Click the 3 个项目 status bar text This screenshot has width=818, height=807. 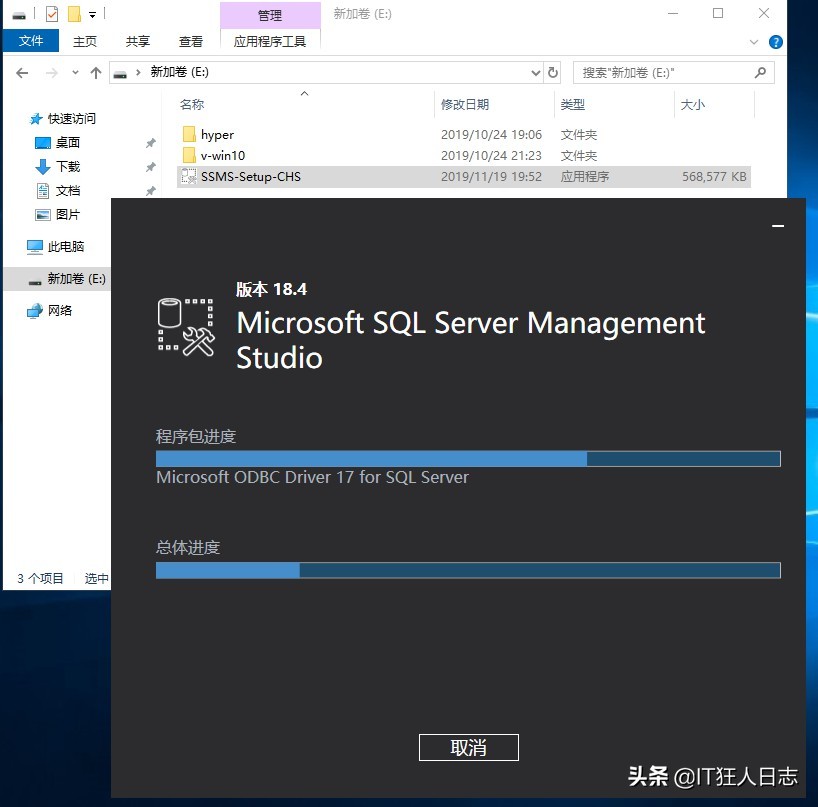click(x=40, y=578)
